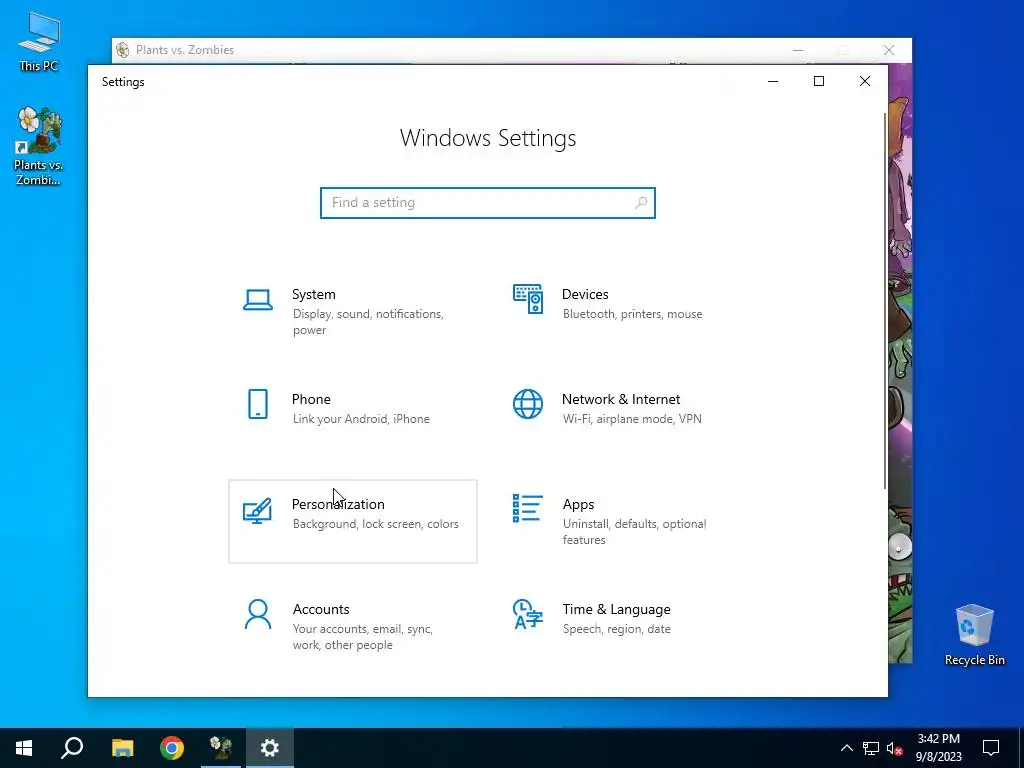Click the Plants vs. Zombies title bar icon
The image size is (1024, 768).
click(x=122, y=50)
